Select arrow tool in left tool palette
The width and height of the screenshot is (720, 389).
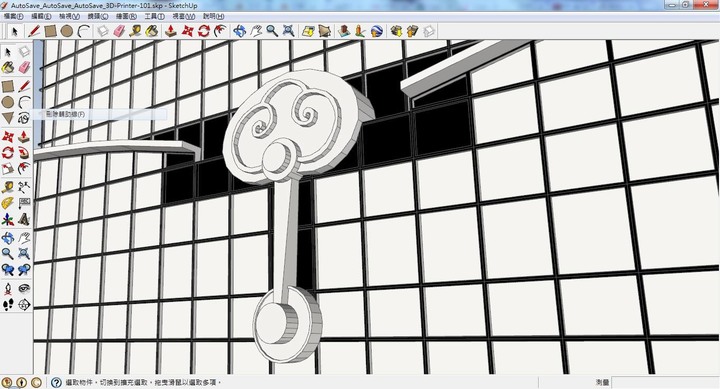(x=8, y=52)
